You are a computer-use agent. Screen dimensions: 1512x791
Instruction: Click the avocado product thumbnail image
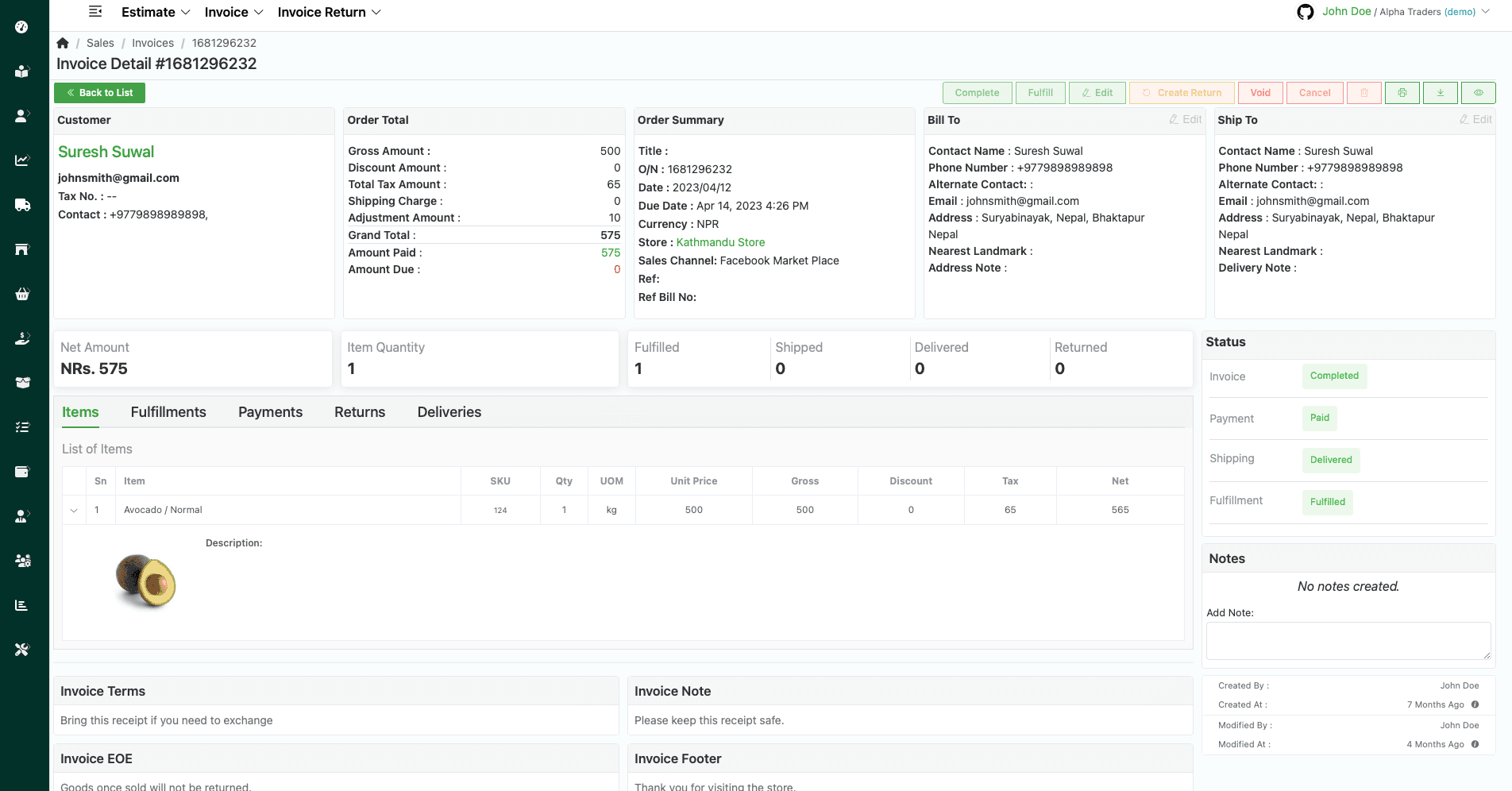coord(146,581)
